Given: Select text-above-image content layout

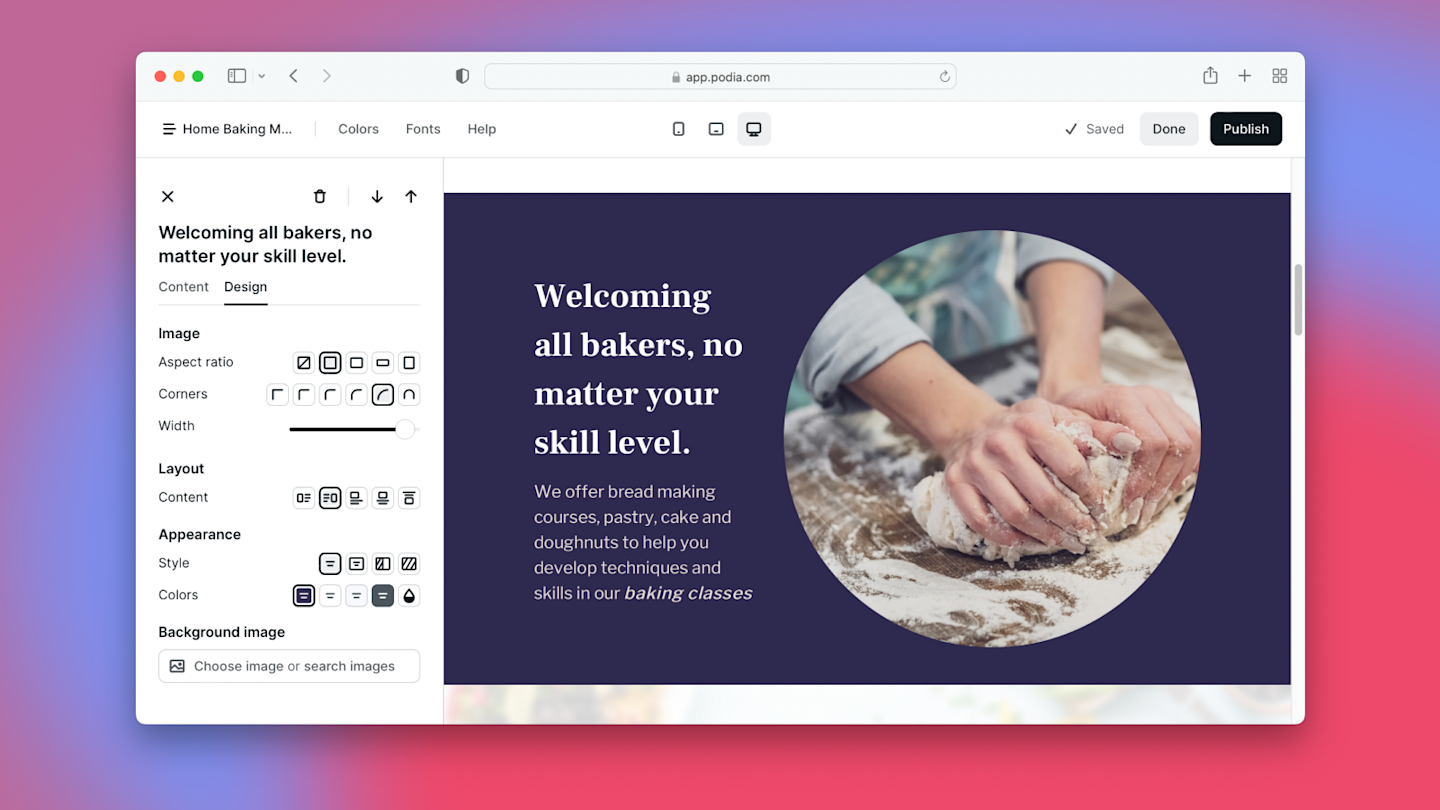Looking at the screenshot, I should pos(408,498).
